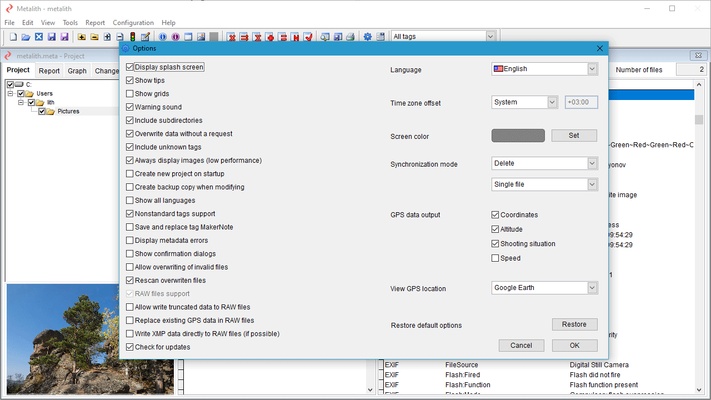Click the right panel scroll up arrow
Image resolution: width=711 pixels, height=400 pixels.
pos(699,85)
